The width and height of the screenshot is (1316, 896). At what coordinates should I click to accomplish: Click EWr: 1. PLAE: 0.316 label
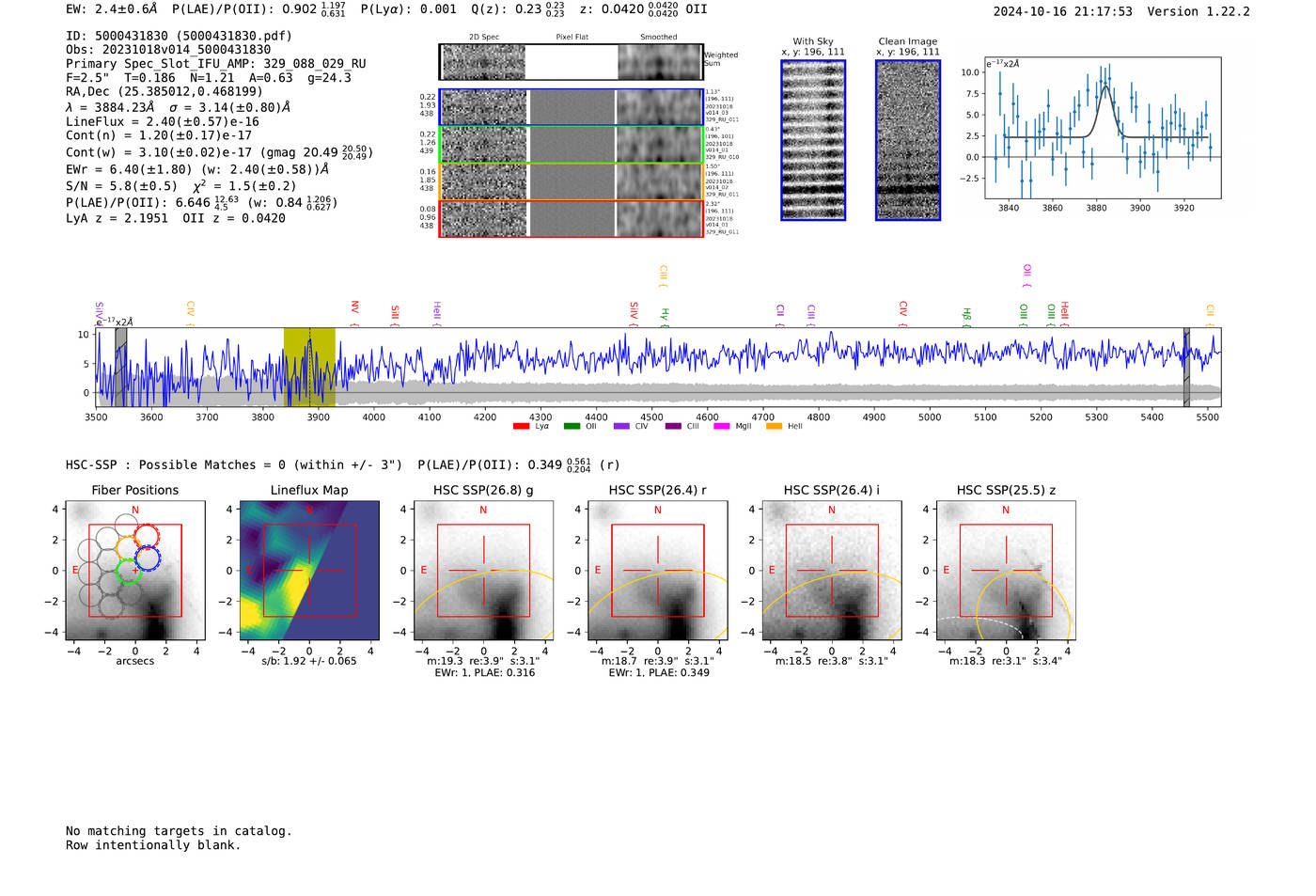[483, 673]
